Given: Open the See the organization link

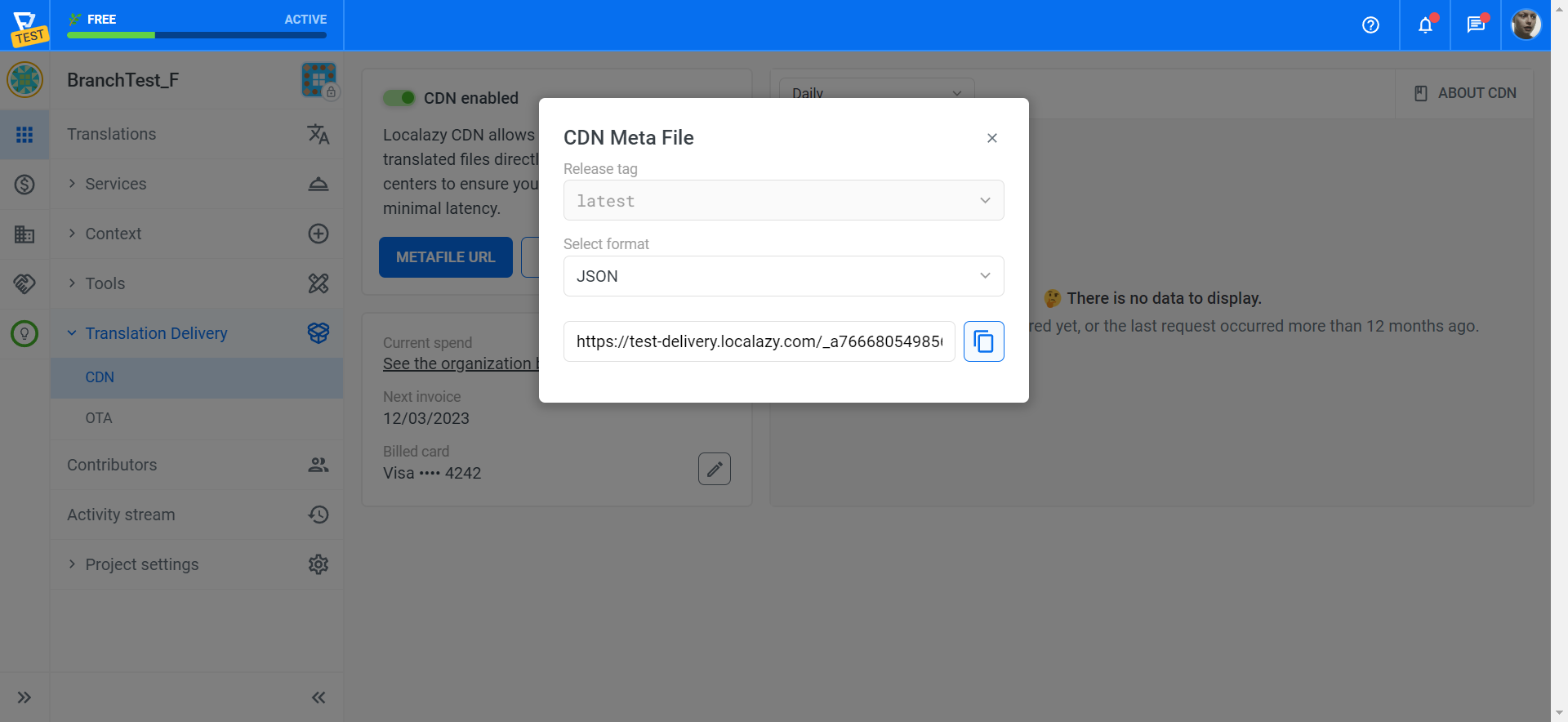Looking at the screenshot, I should tap(461, 364).
